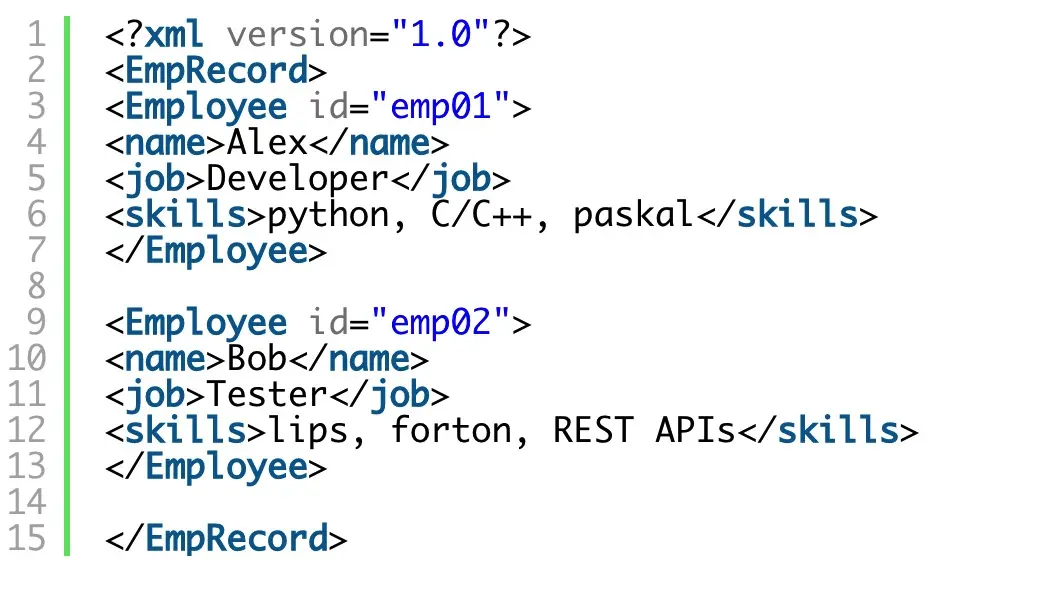Click the closing Employee tag on line 7
The image size is (1062, 594).
click(216, 251)
